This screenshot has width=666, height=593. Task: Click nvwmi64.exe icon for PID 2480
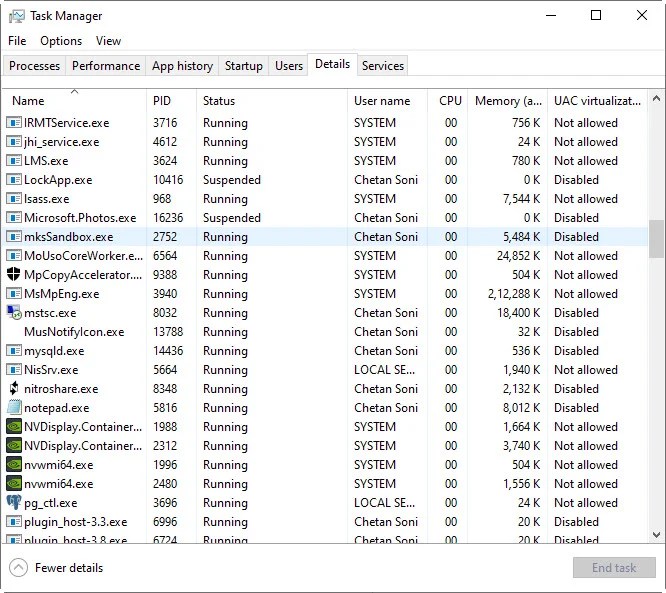(x=14, y=484)
